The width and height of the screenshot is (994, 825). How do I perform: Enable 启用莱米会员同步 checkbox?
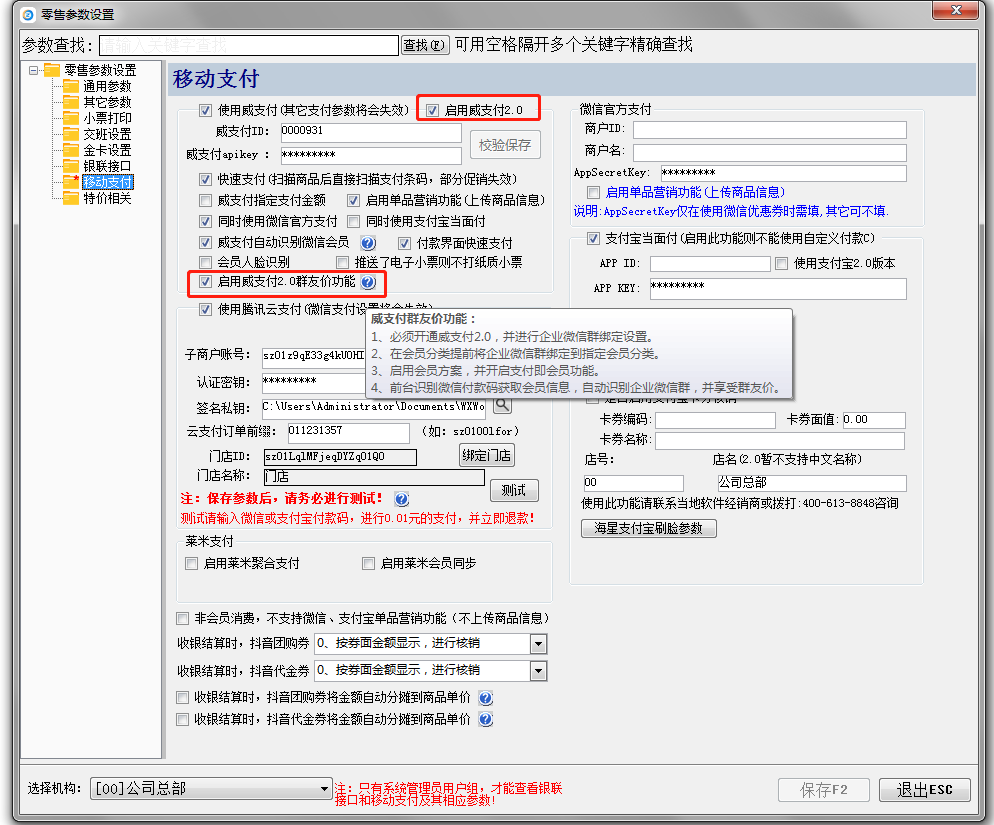[x=368, y=564]
